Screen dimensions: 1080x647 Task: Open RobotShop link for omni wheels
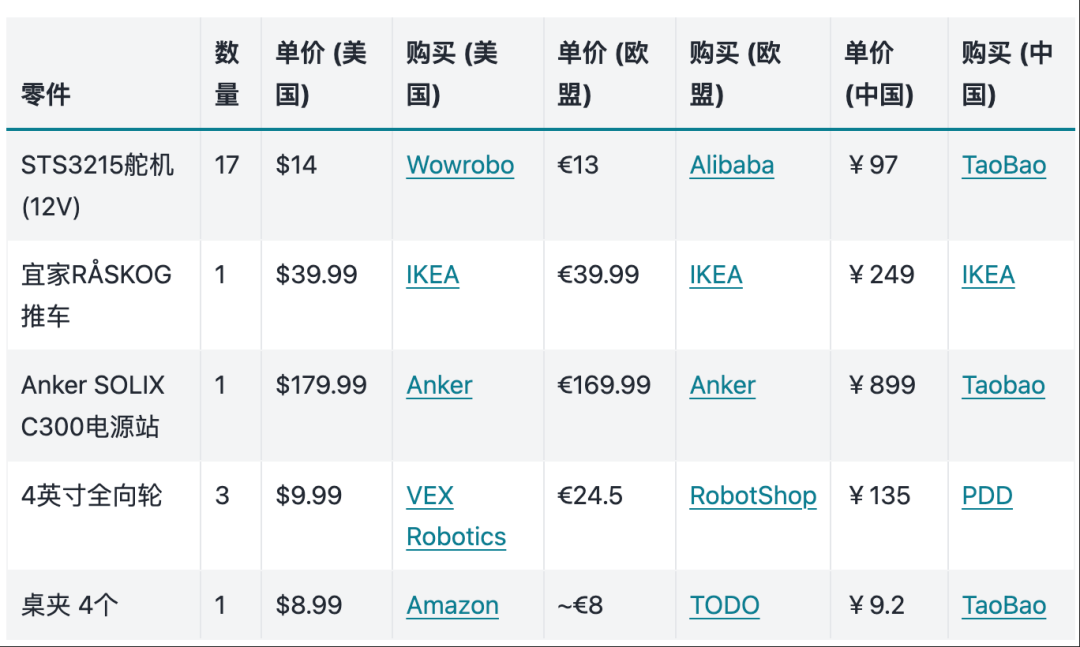tap(753, 496)
